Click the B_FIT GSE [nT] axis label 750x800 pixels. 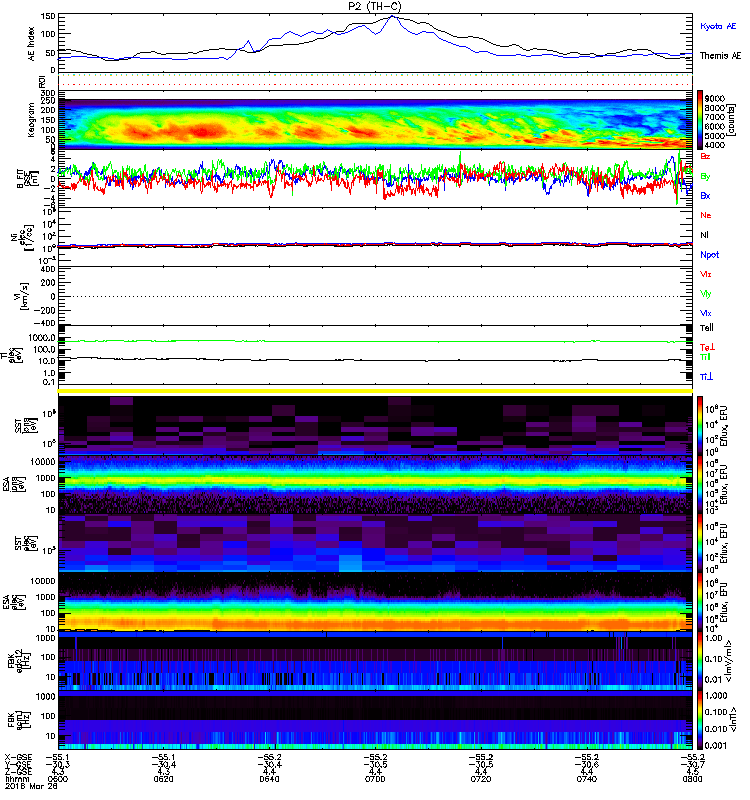pyautogui.click(x=29, y=179)
